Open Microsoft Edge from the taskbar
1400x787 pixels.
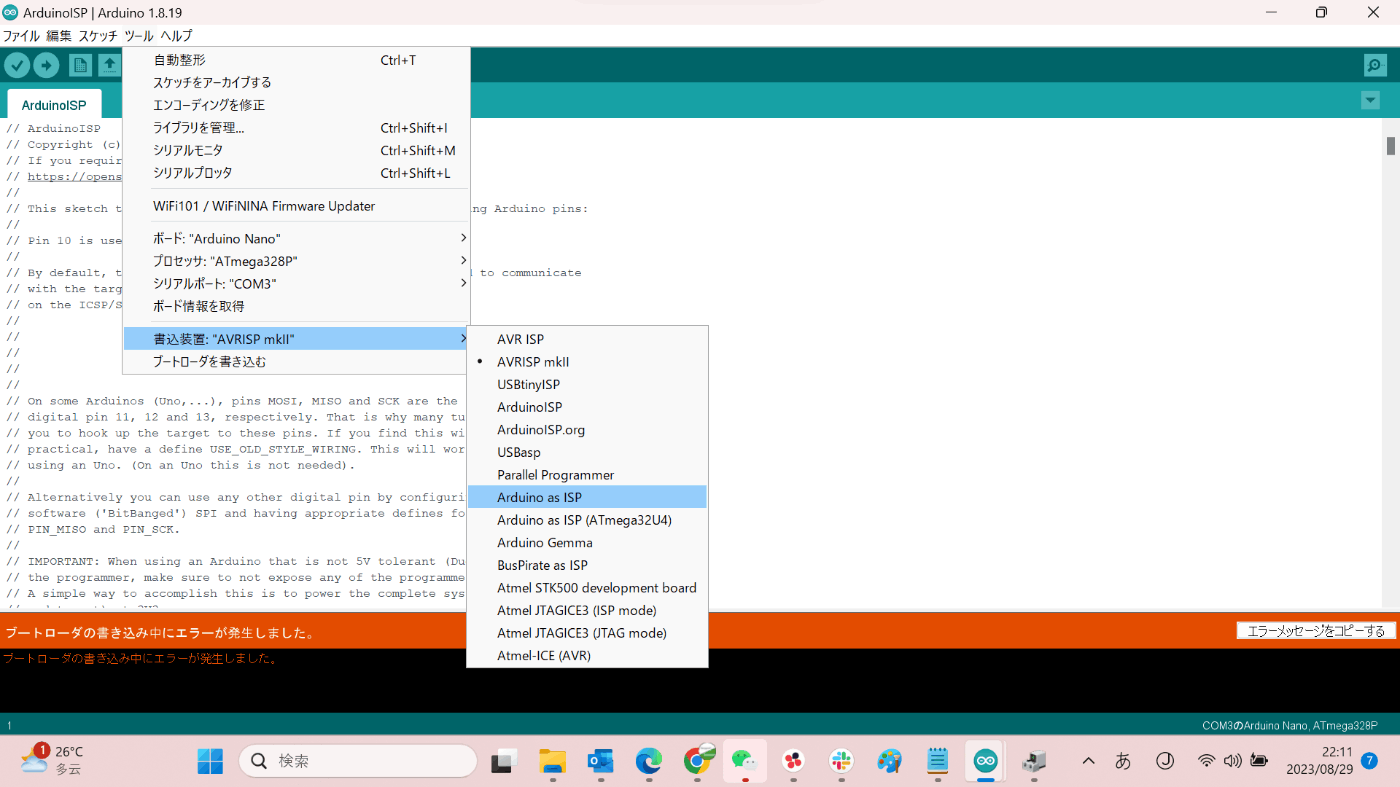649,761
